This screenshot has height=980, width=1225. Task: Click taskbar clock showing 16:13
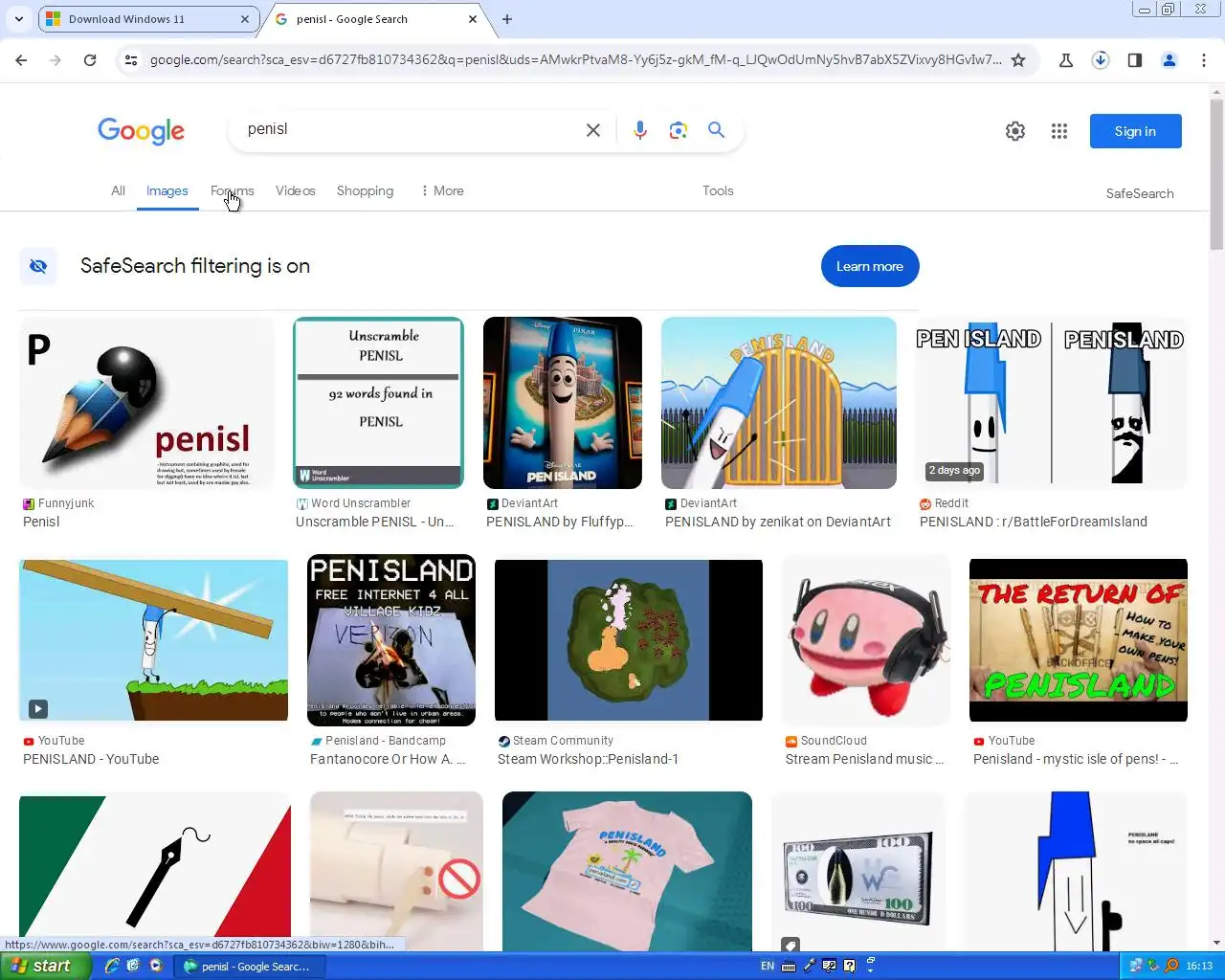[x=1199, y=967]
